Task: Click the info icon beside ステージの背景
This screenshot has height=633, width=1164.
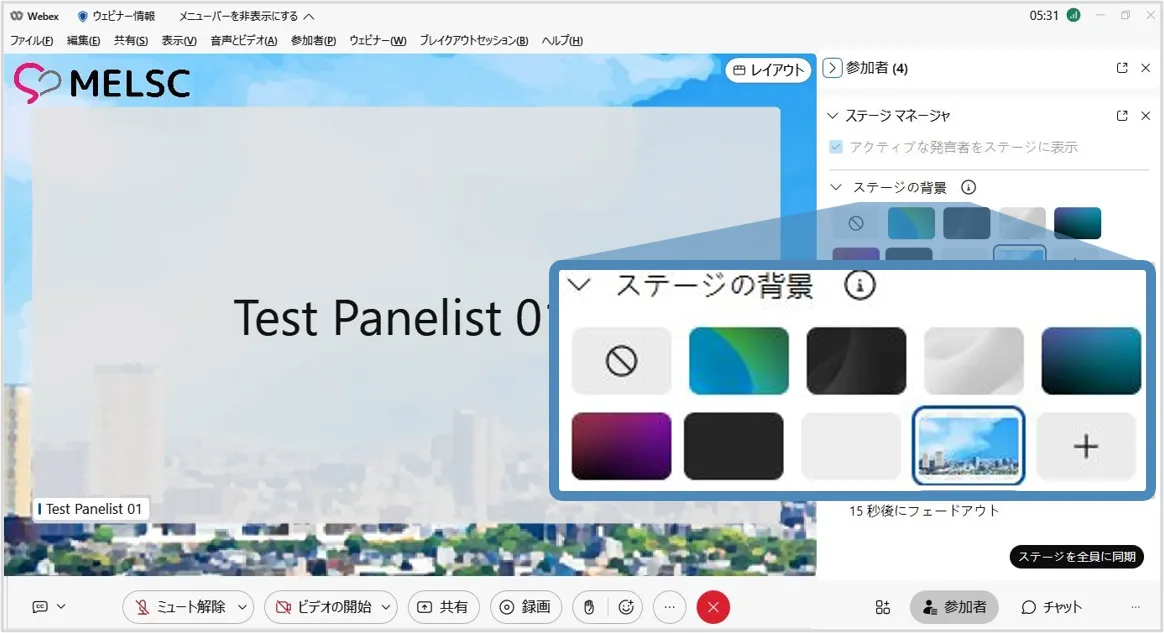Action: 968,187
